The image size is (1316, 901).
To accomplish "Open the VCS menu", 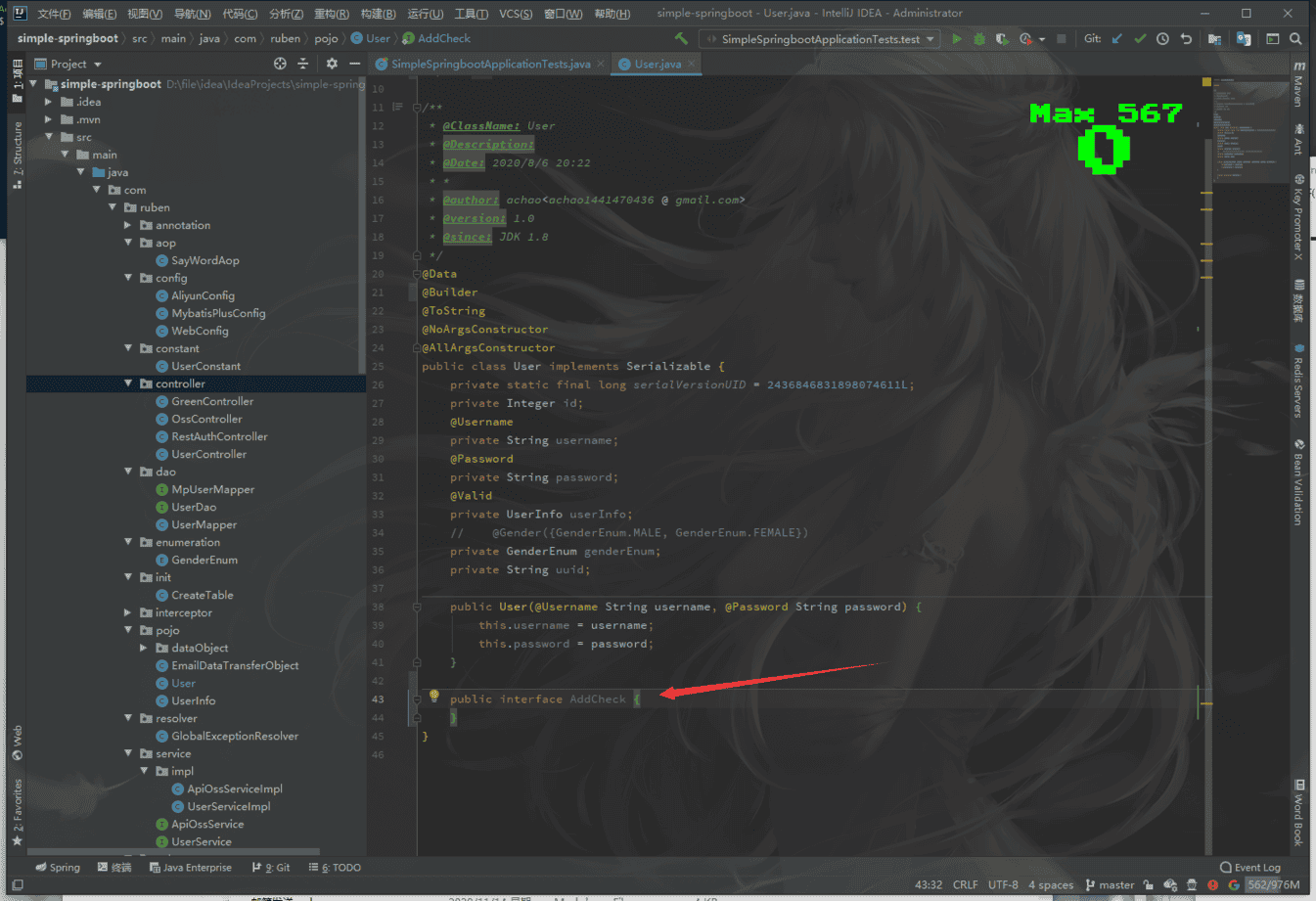I will (516, 14).
